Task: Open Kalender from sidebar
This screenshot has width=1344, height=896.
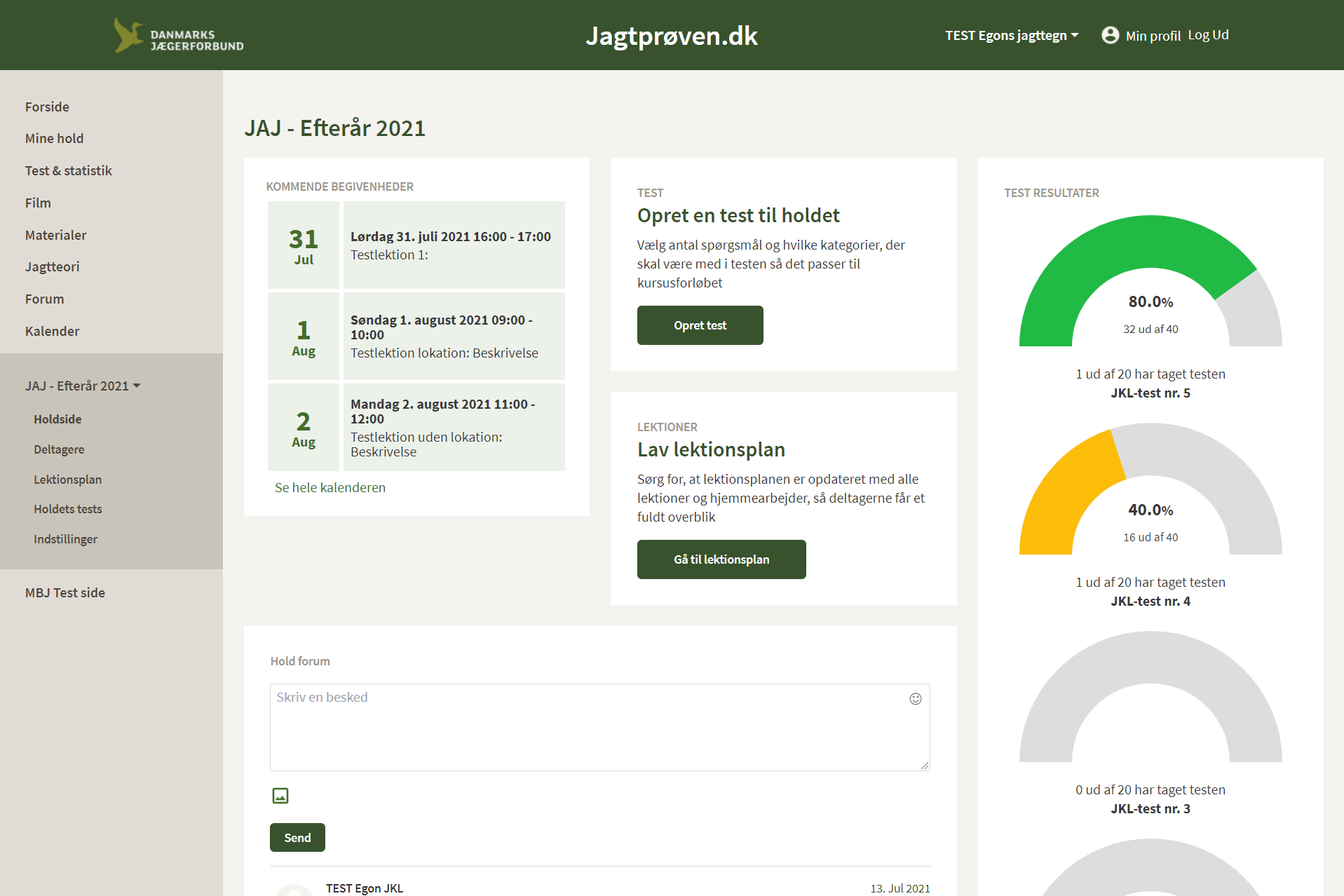Action: tap(52, 331)
